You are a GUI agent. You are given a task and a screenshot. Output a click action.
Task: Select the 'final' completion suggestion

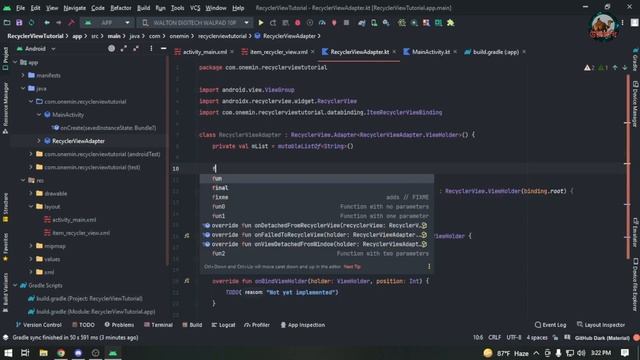(x=317, y=188)
